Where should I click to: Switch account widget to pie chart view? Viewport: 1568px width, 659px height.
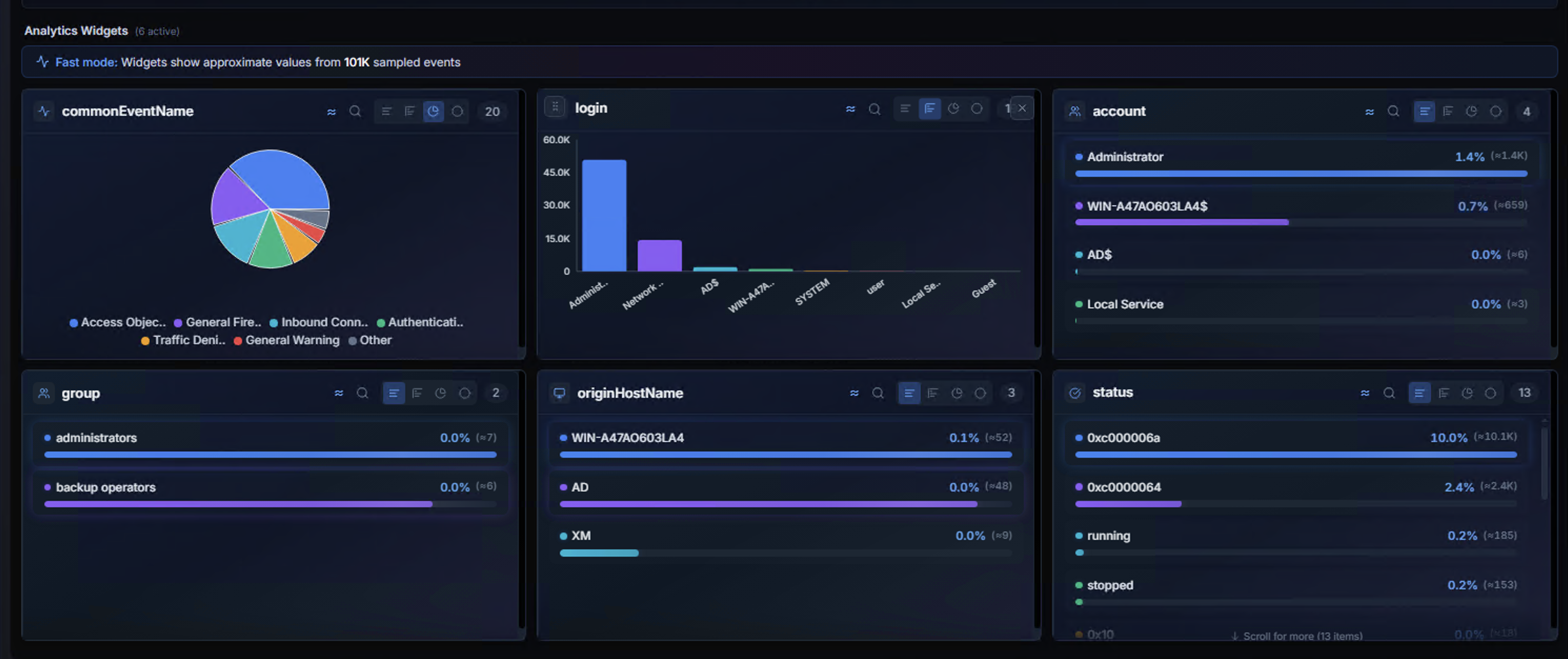[x=1472, y=112]
